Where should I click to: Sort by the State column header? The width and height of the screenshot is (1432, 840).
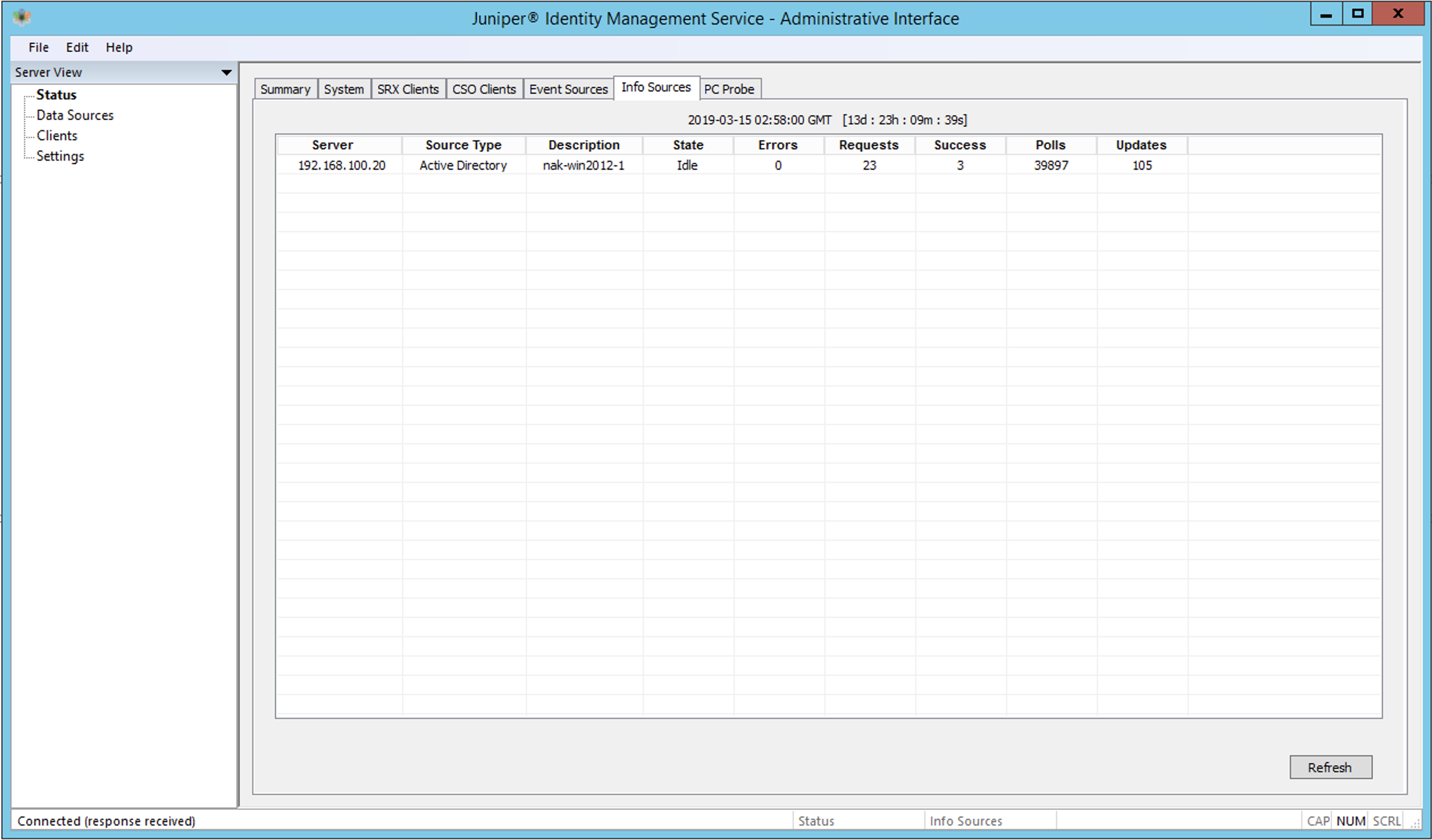pos(688,145)
